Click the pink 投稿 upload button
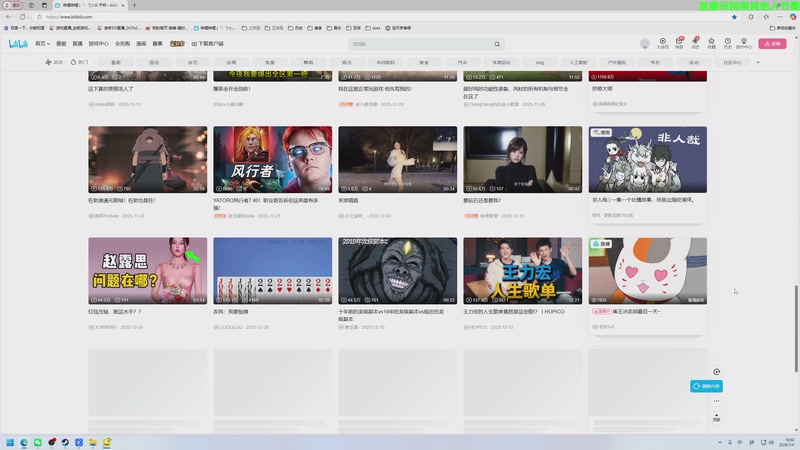This screenshot has height=450, width=800. (772, 44)
